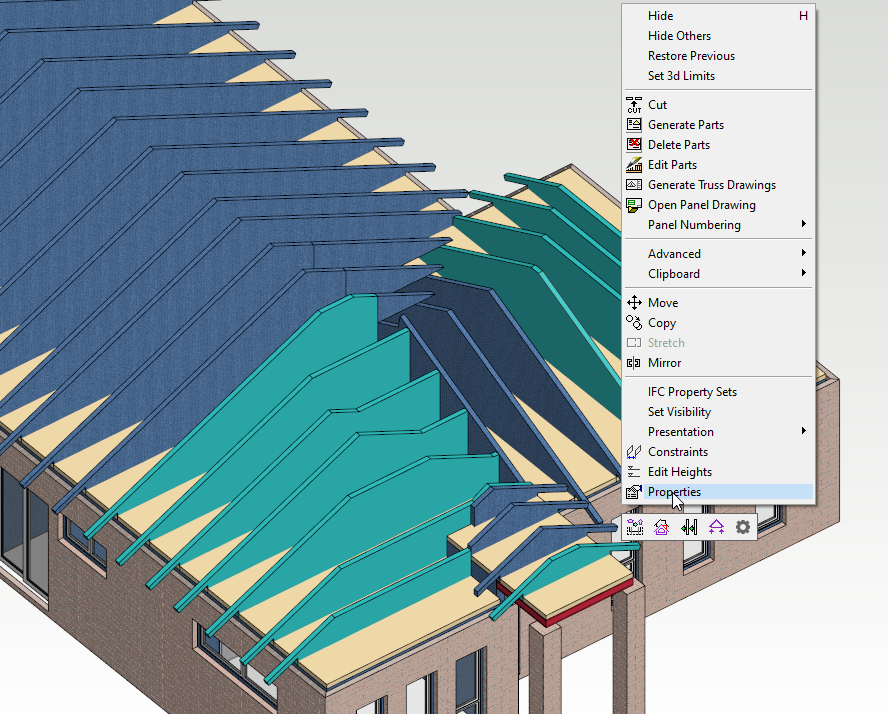Click the first selection-box icon in mini toolbar
Image resolution: width=888 pixels, height=714 pixels.
tap(634, 527)
